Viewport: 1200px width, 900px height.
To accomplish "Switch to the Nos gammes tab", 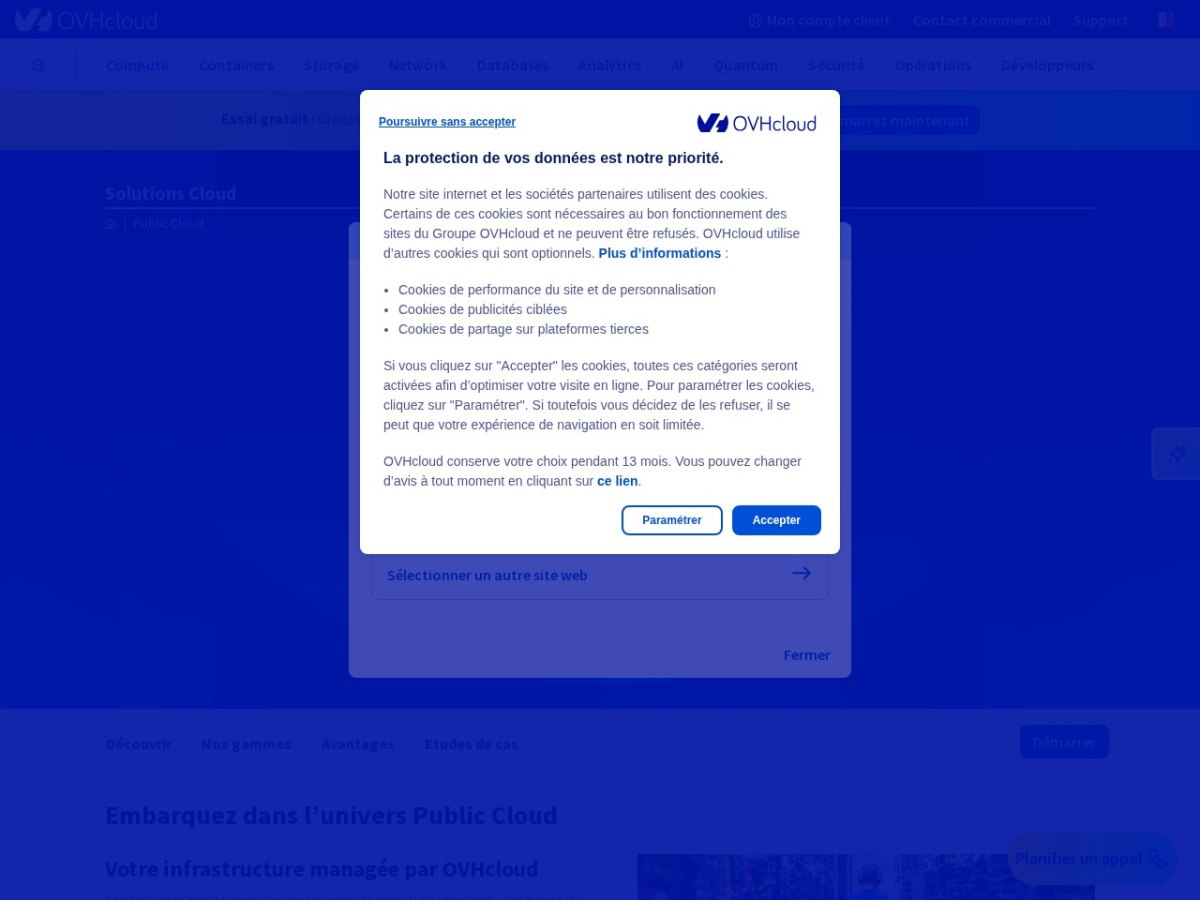I will (x=246, y=744).
